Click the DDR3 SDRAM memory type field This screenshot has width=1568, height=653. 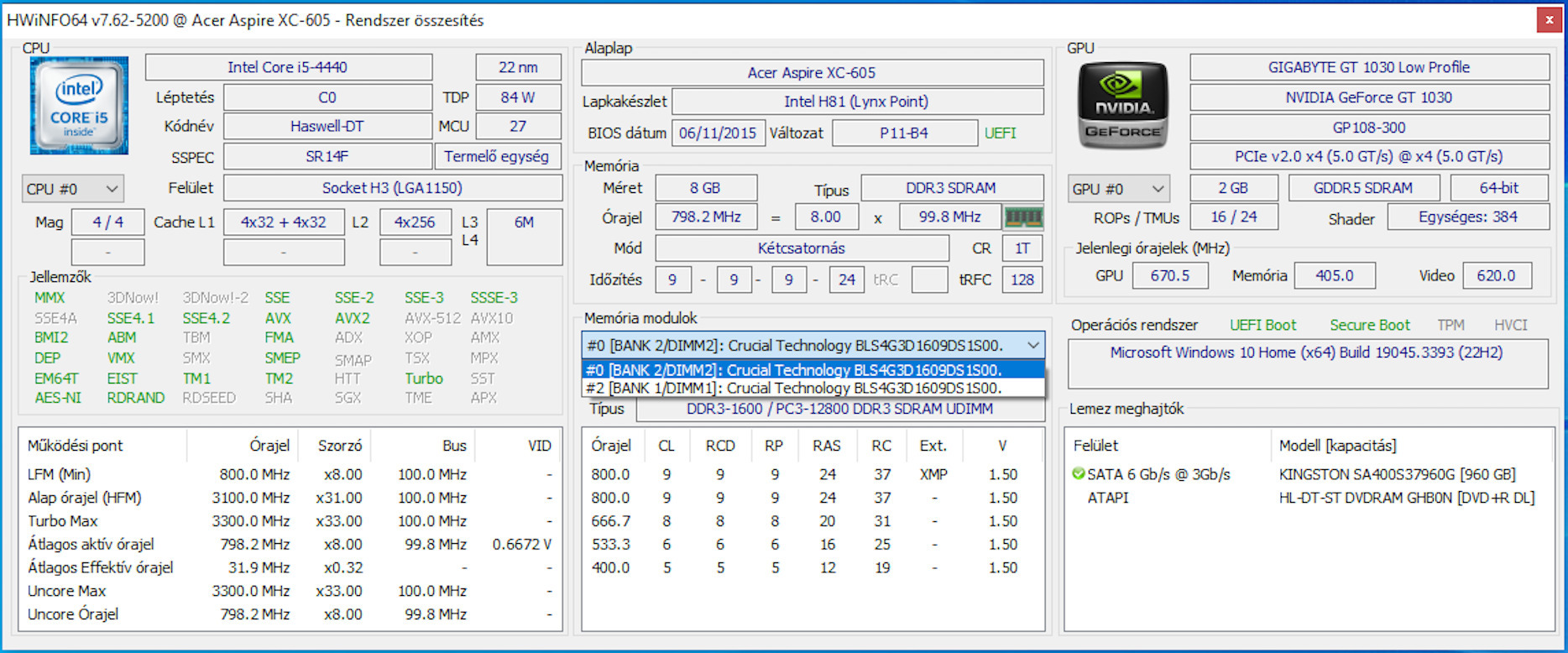click(951, 188)
